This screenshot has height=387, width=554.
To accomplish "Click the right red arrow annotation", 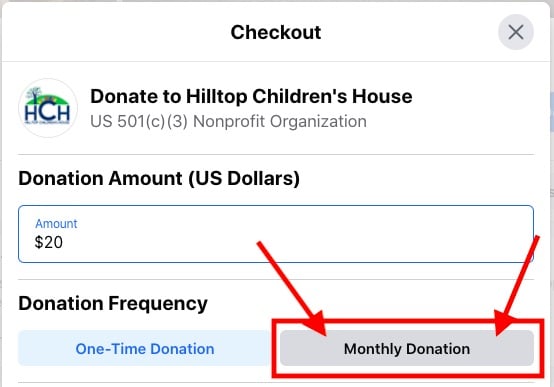I will tap(517, 286).
